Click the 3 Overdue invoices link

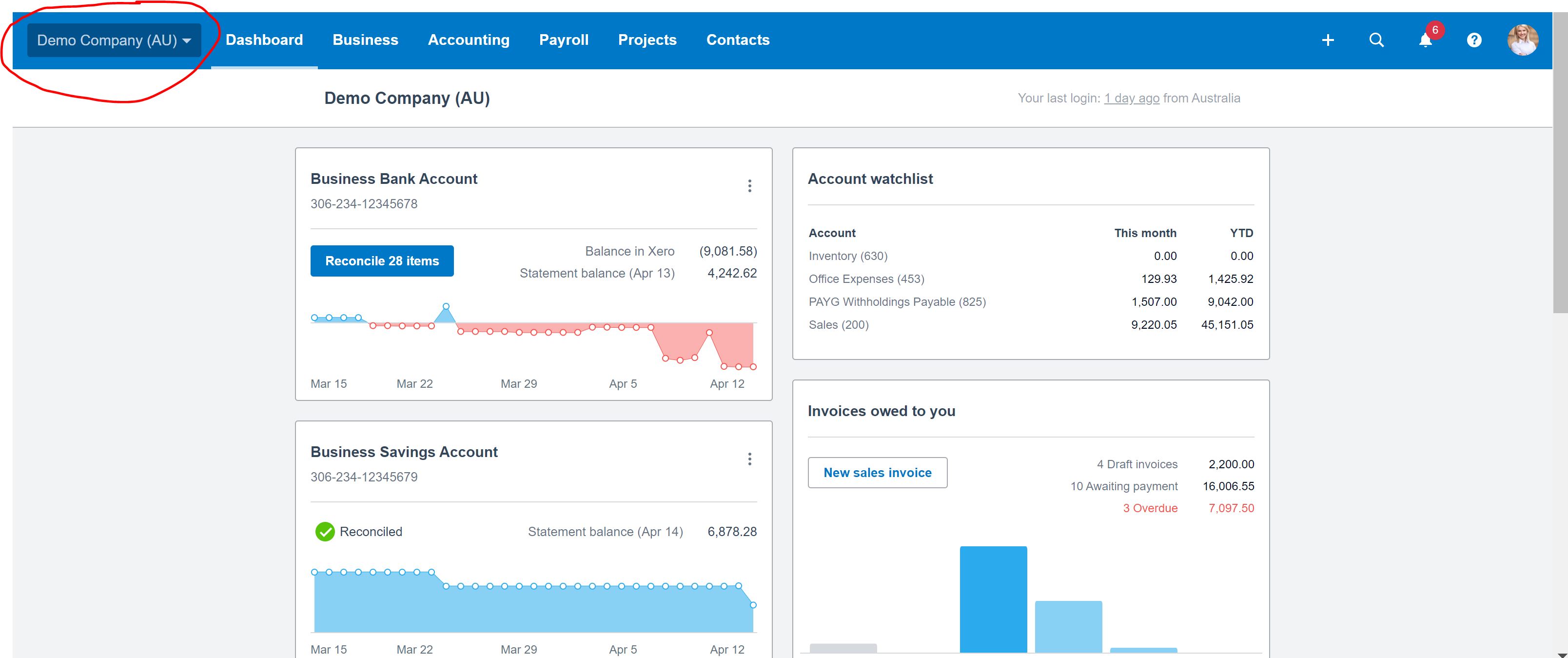click(1150, 508)
